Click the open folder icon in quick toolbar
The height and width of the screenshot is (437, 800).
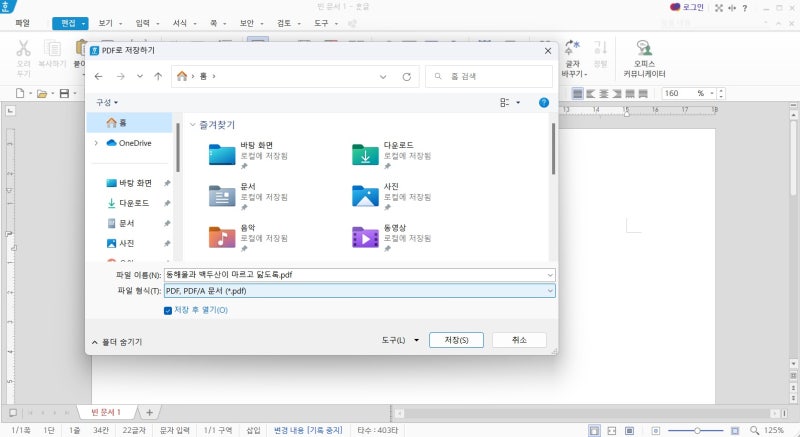click(42, 93)
